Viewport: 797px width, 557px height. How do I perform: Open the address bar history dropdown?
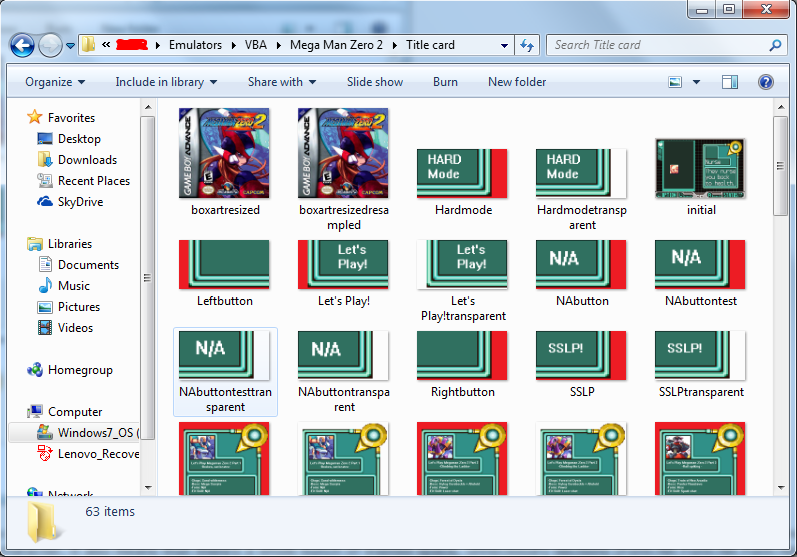coord(504,45)
